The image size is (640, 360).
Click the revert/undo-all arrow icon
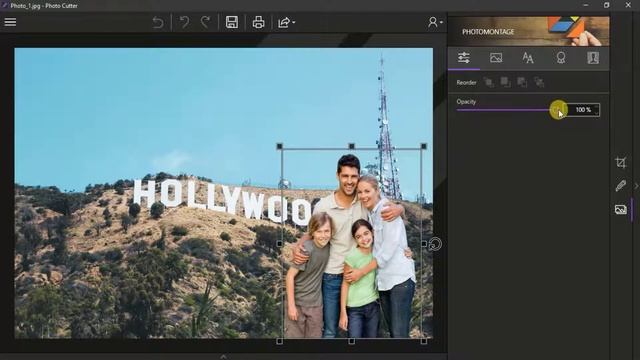click(158, 22)
